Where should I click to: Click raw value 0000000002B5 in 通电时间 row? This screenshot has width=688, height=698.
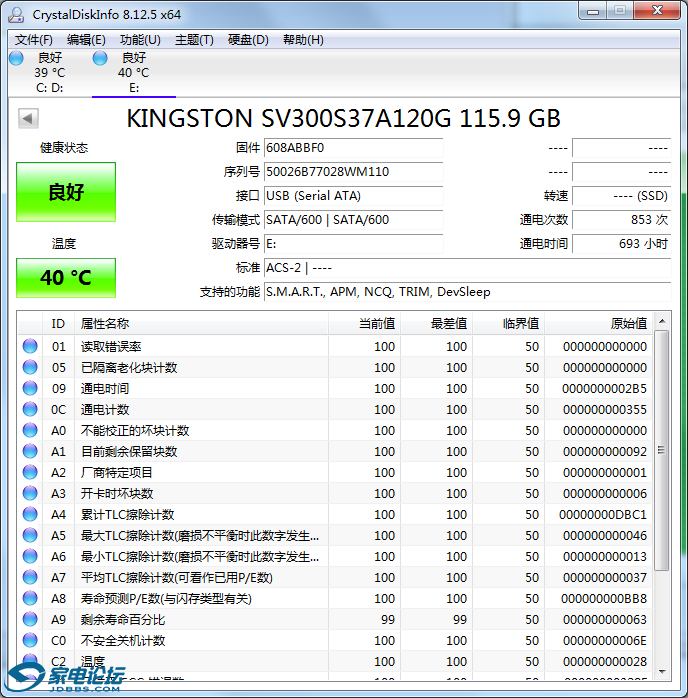pyautogui.click(x=604, y=389)
